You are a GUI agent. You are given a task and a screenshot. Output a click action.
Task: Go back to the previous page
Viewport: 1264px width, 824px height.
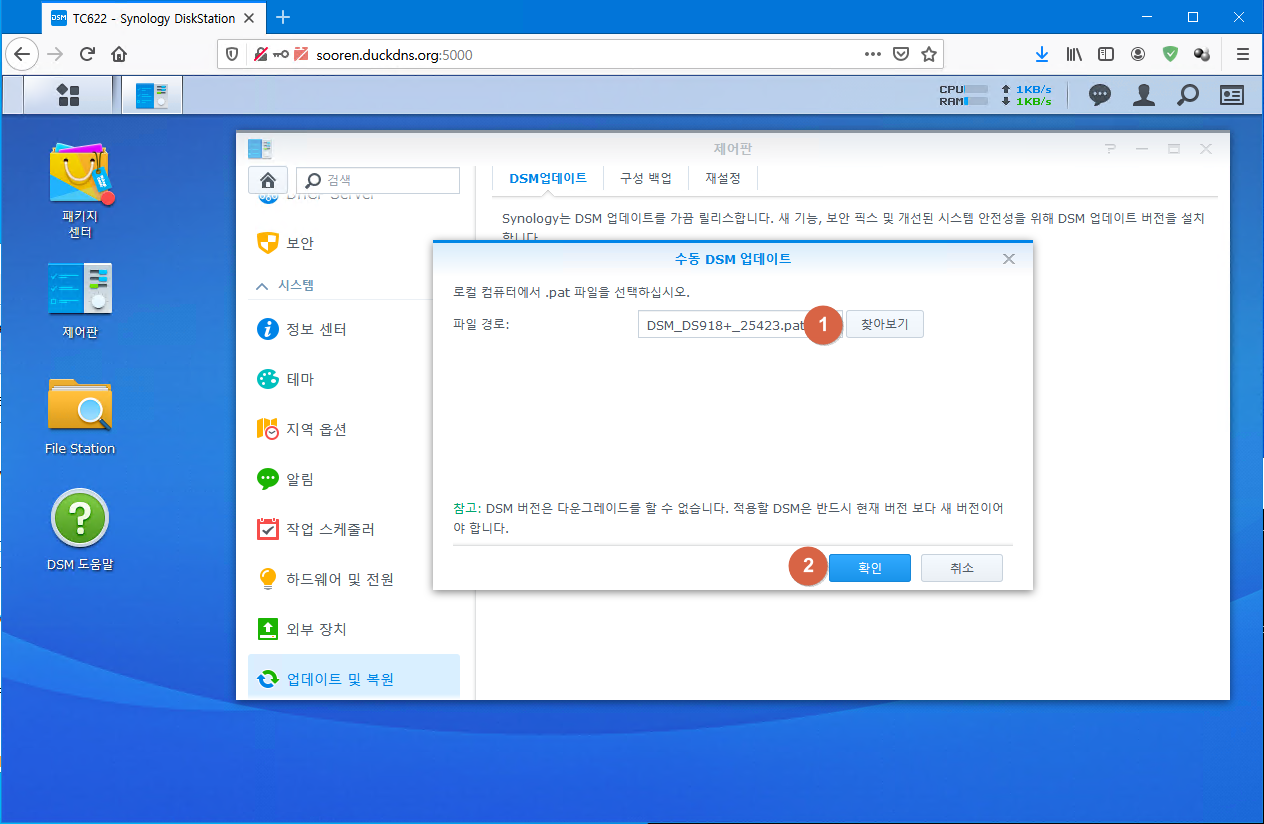22,54
